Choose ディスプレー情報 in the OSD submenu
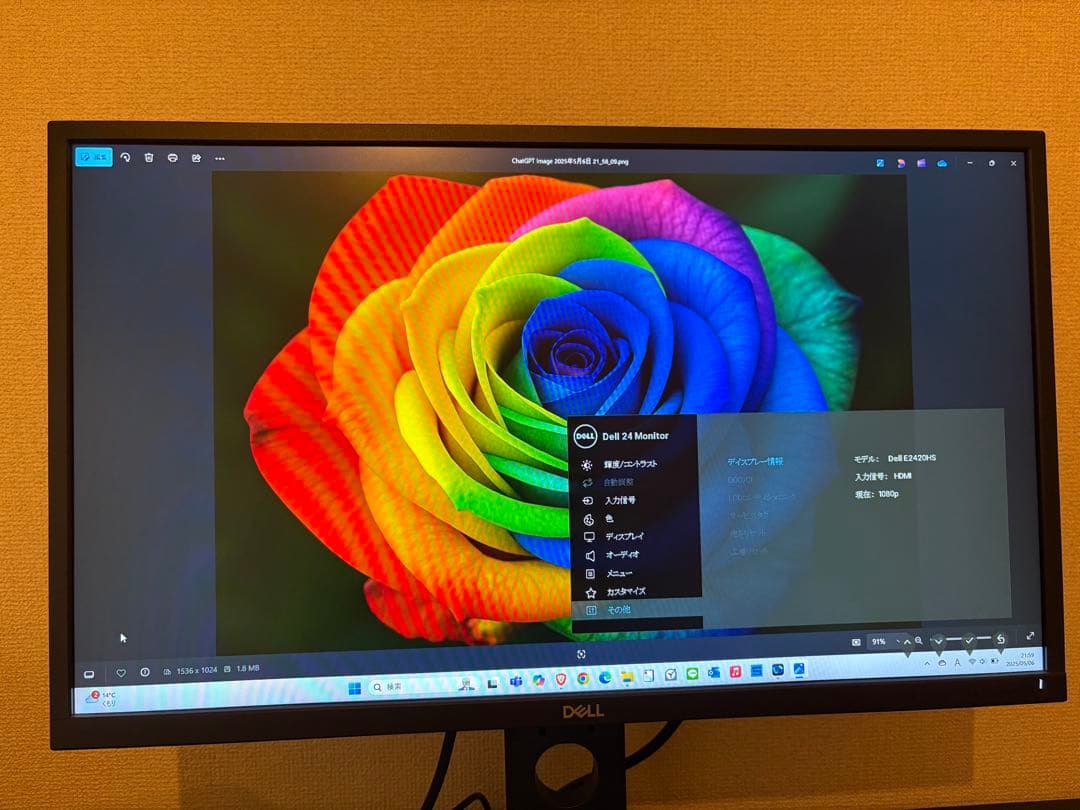The image size is (1080, 810). (x=755, y=462)
